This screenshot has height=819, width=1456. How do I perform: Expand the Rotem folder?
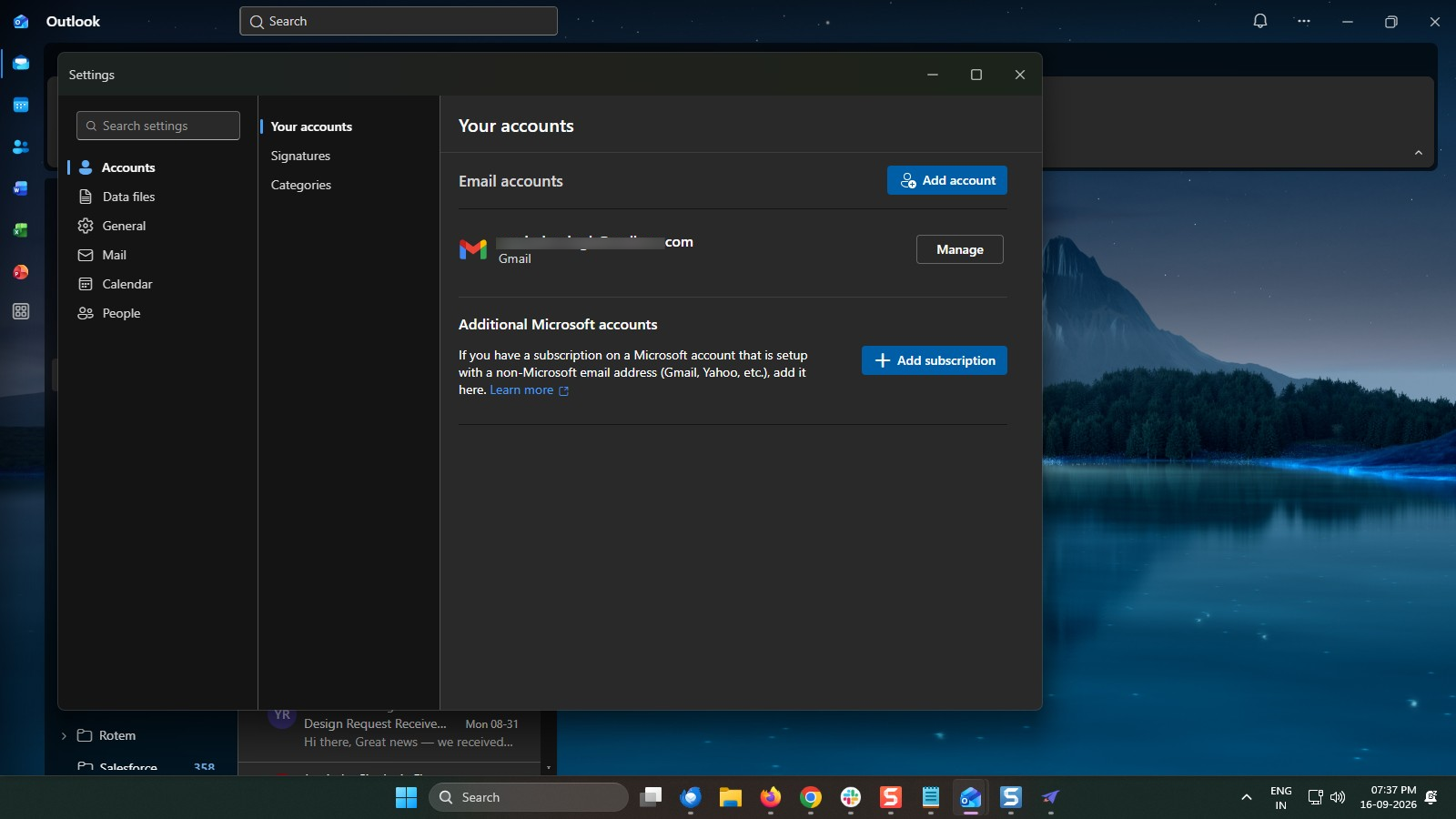click(64, 735)
